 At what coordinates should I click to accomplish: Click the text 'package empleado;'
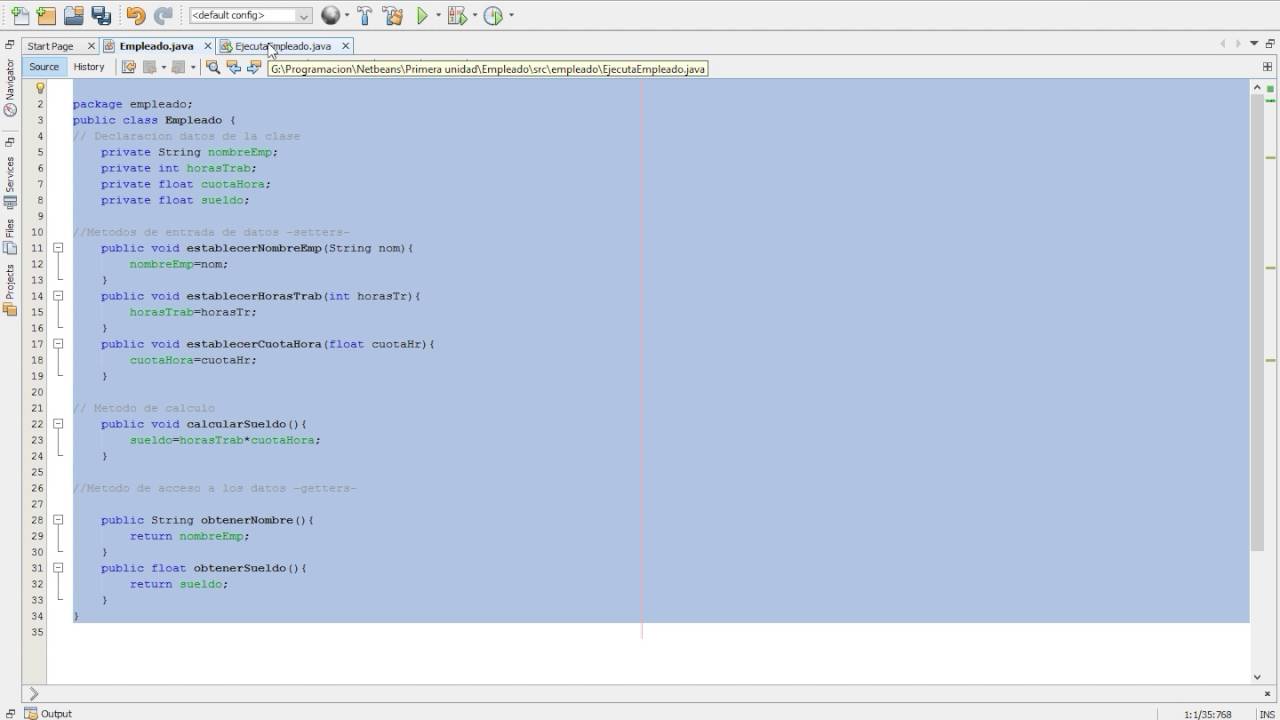tap(132, 104)
